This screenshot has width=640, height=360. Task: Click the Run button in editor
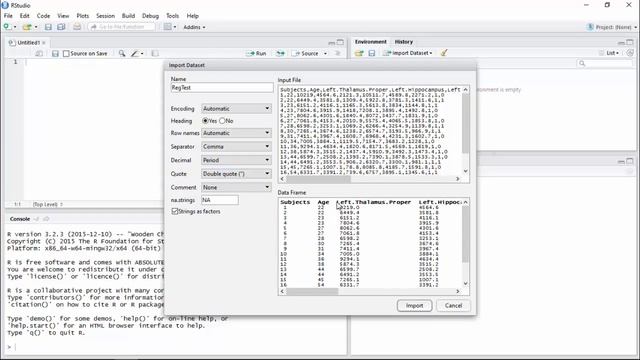click(256, 53)
